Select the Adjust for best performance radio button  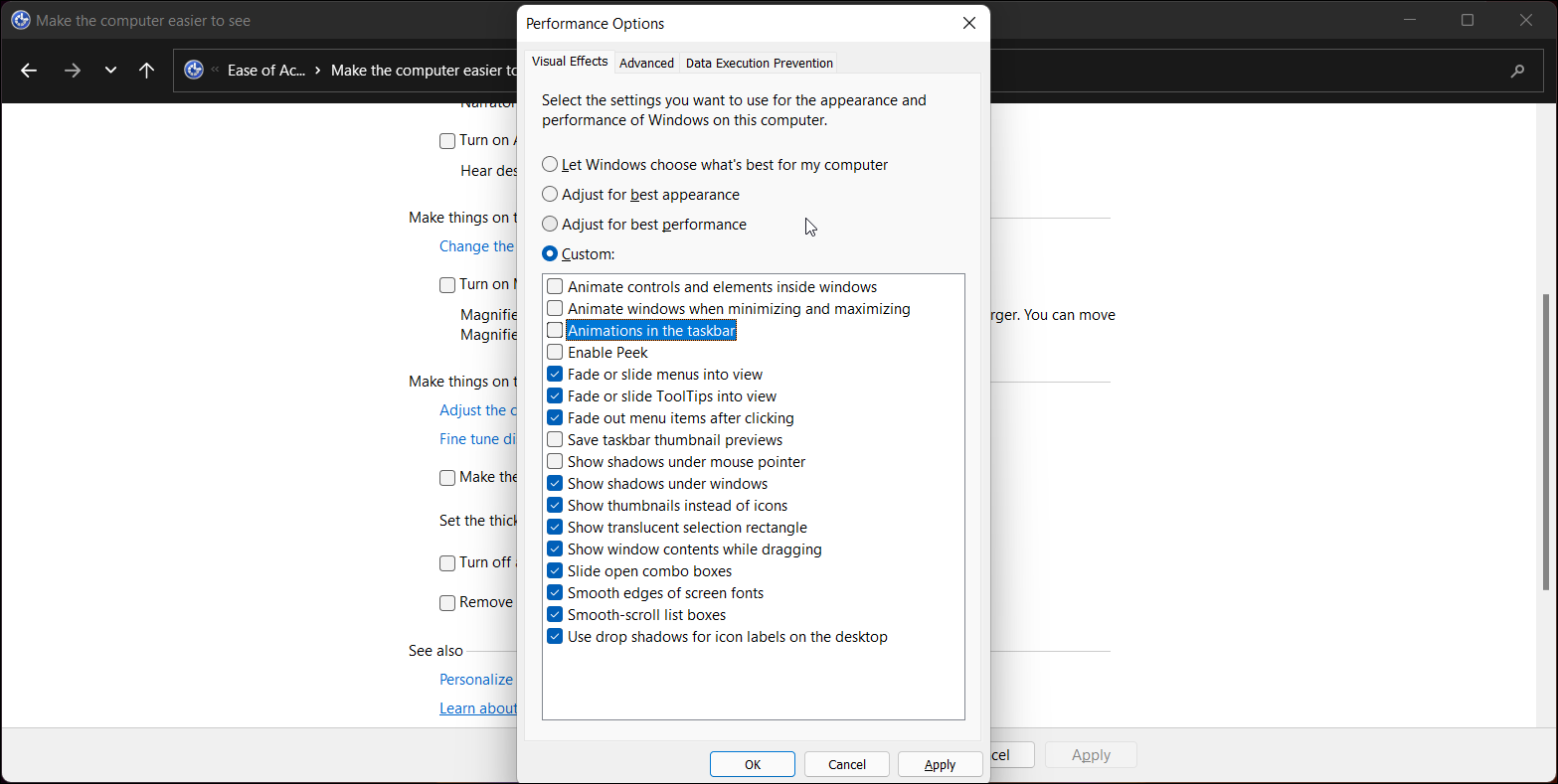[549, 224]
